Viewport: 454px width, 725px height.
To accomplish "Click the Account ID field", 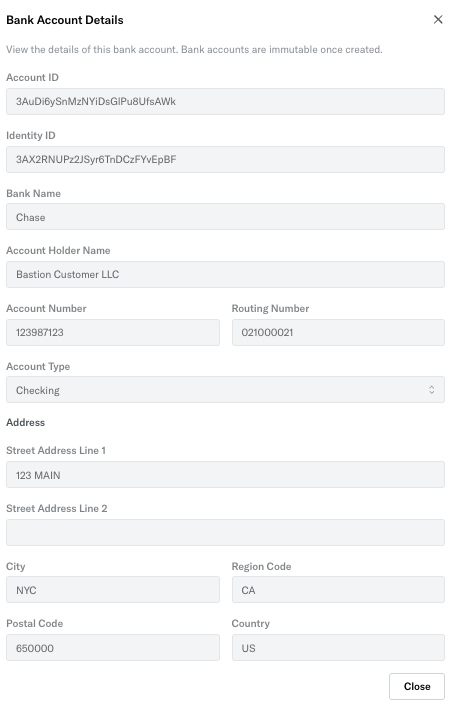I will pyautogui.click(x=225, y=101).
